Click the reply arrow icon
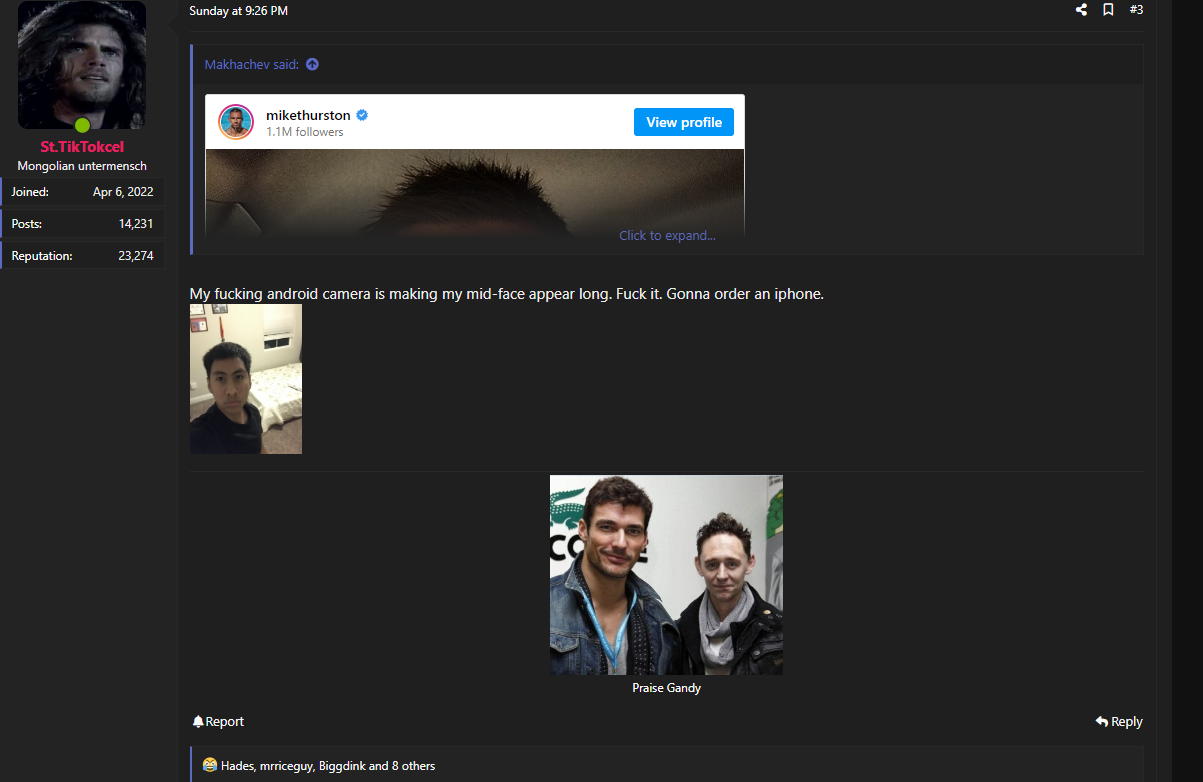Screen dimensions: 1203x782 pyautogui.click(x=1101, y=721)
